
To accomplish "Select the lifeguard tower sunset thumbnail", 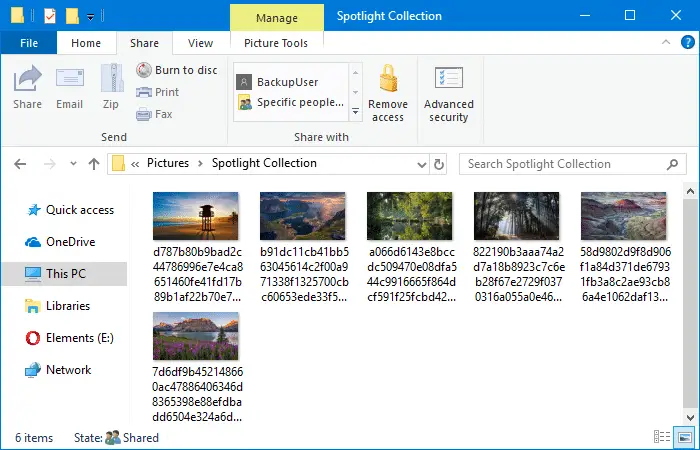I will 196,216.
